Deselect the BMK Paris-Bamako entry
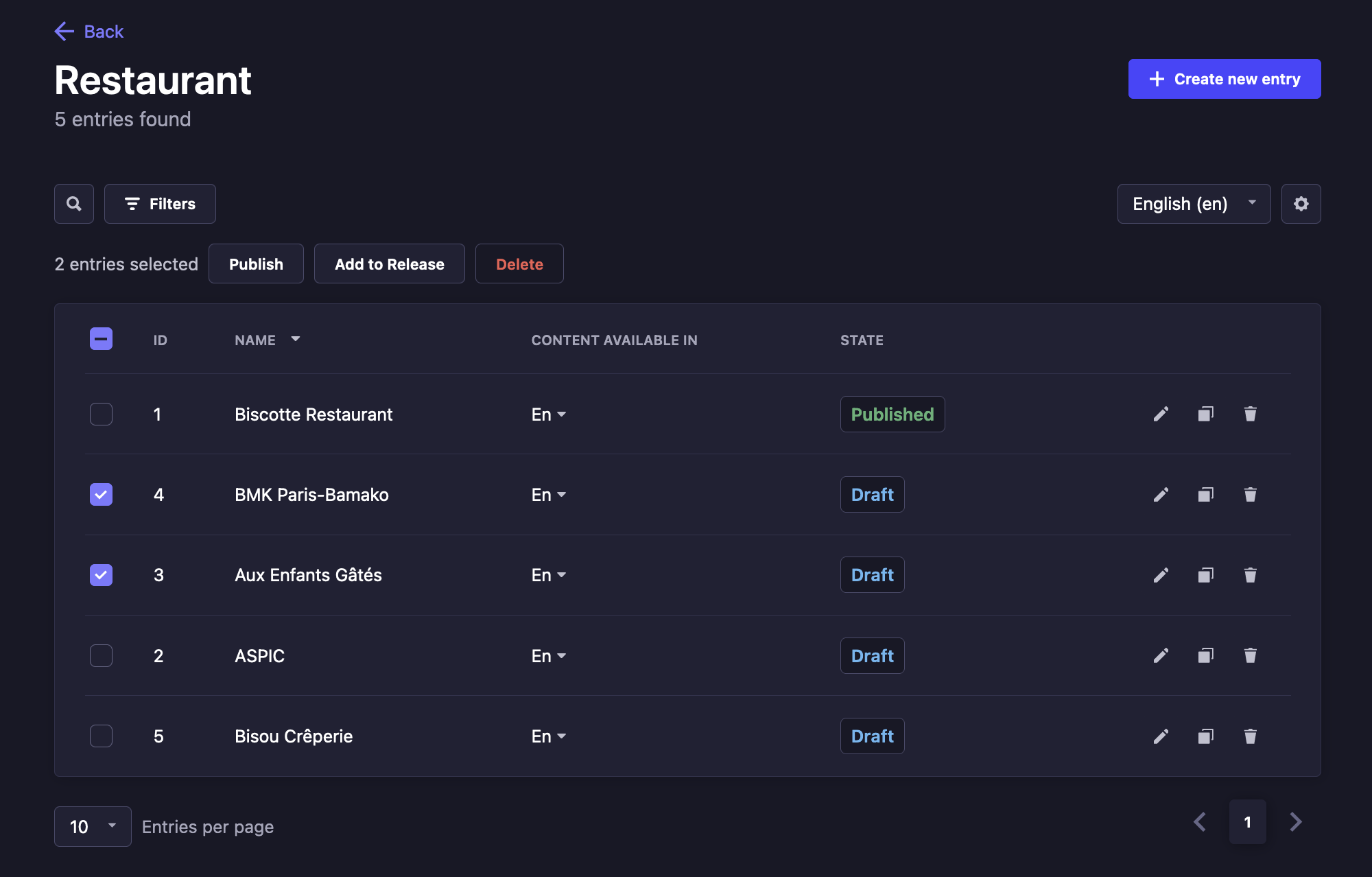1372x877 pixels. tap(101, 494)
